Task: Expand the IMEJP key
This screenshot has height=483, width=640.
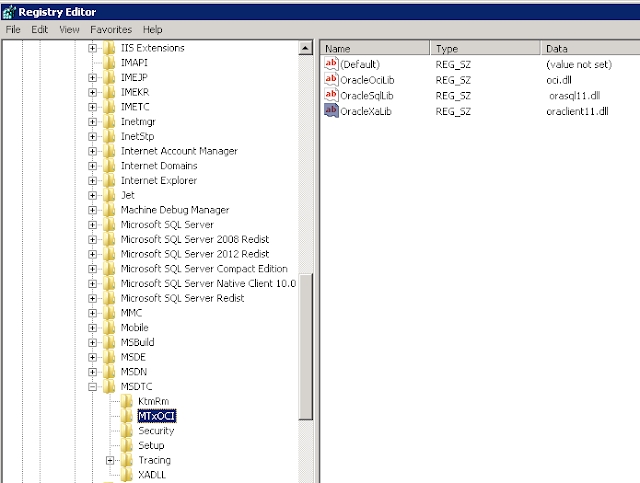Action: point(92,78)
